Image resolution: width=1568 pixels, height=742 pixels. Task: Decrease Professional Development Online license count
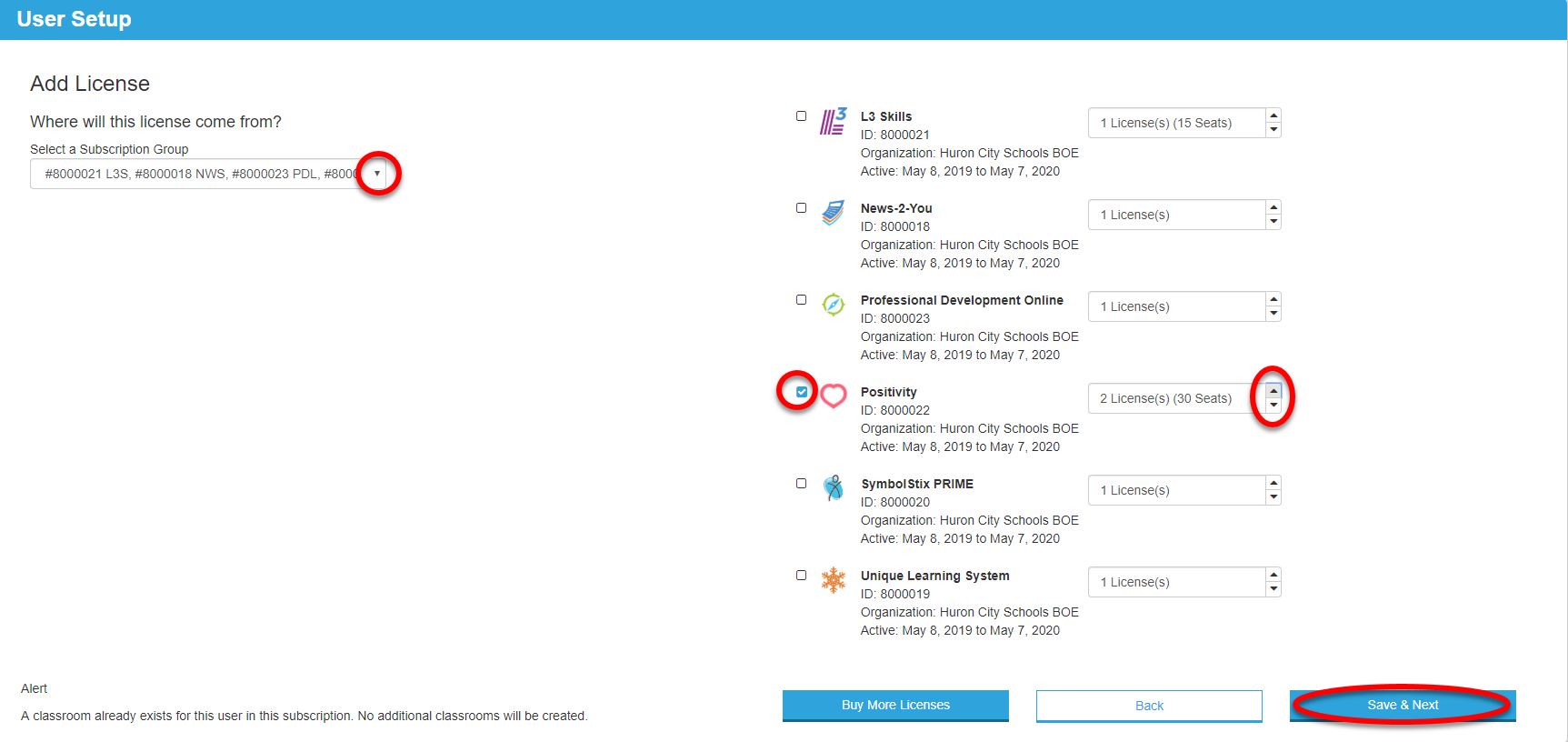(1273, 314)
